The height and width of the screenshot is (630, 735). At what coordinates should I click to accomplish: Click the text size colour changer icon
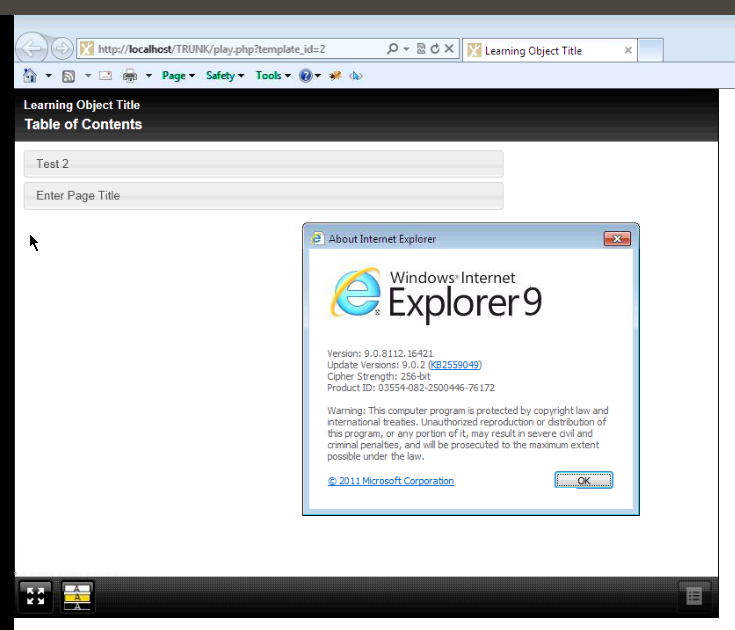click(77, 596)
